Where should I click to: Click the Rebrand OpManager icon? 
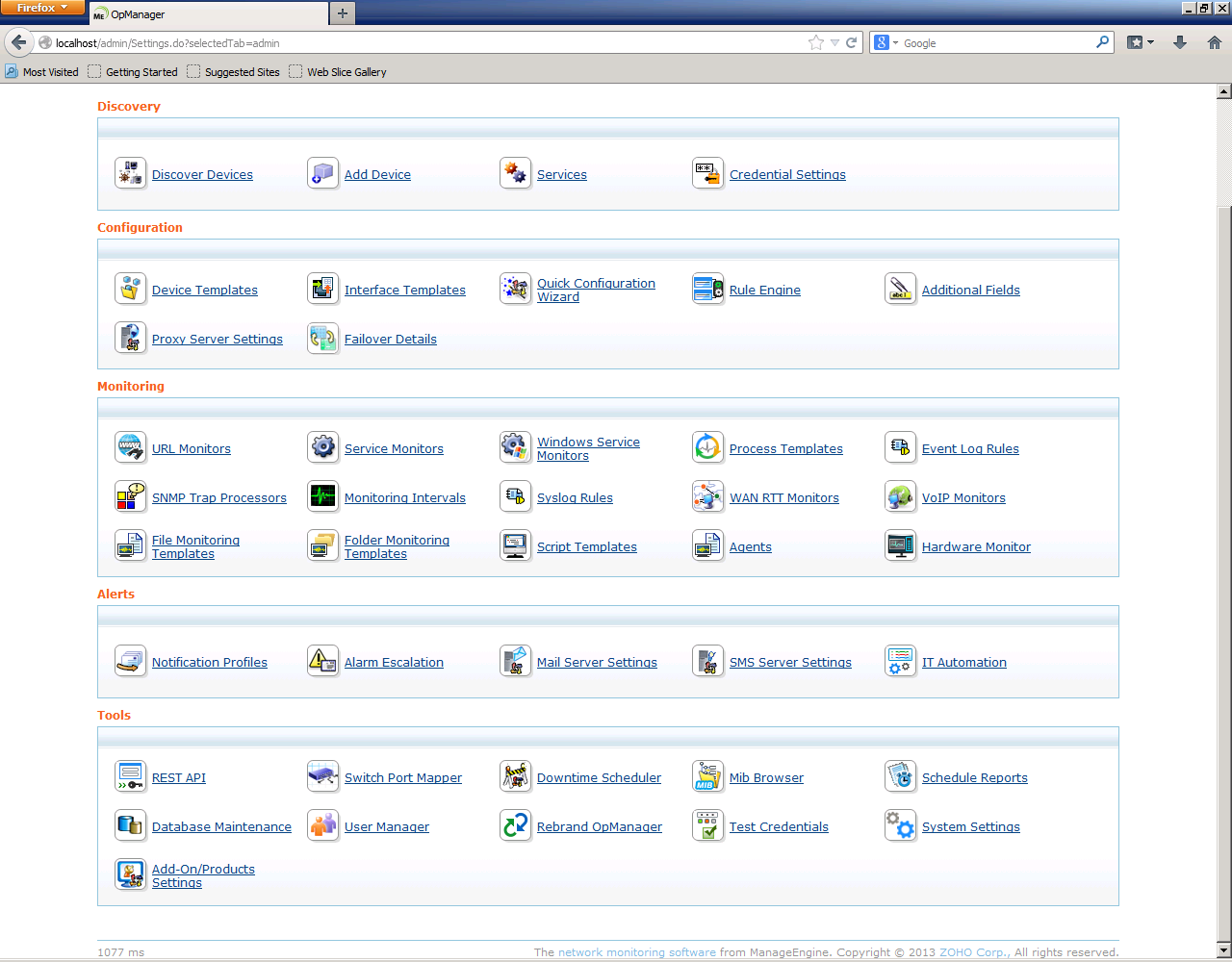tap(515, 825)
